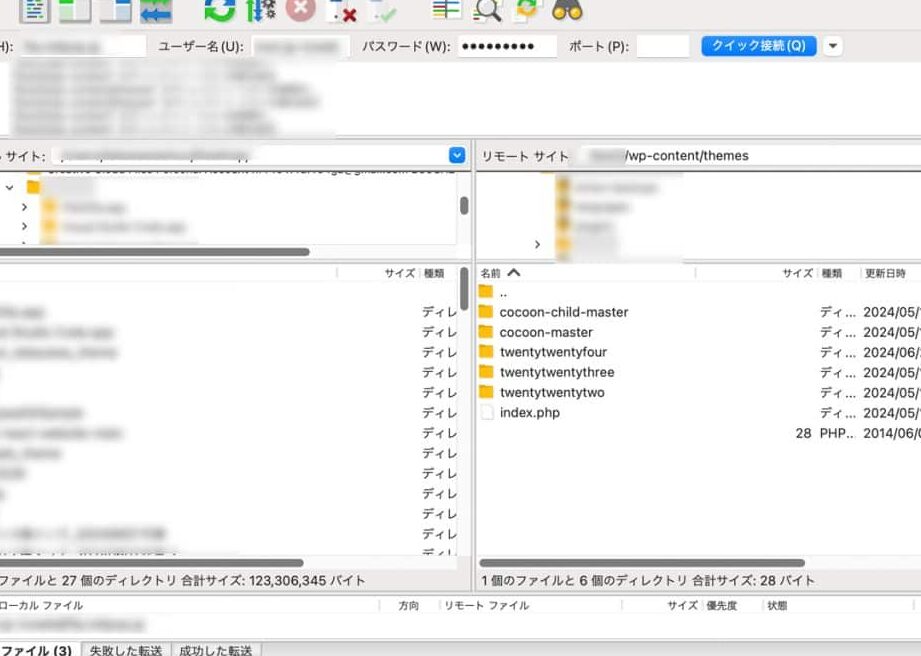Expand the second collapsed local tree subfolder
The width and height of the screenshot is (921, 656).
click(x=24, y=226)
